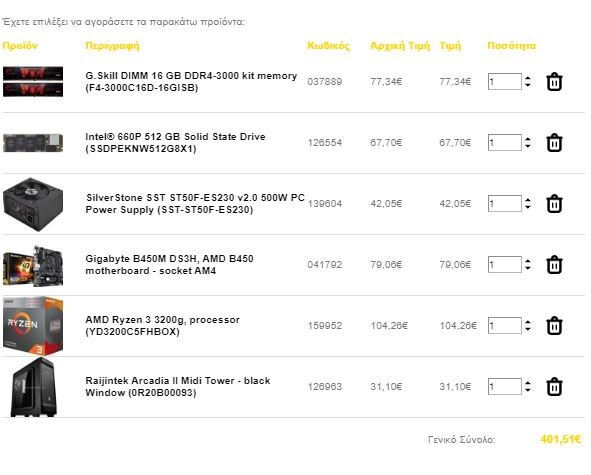The image size is (591, 475).
Task: Decrease quantity of Gigabyte B450M motherboard
Action: pyautogui.click(x=528, y=268)
